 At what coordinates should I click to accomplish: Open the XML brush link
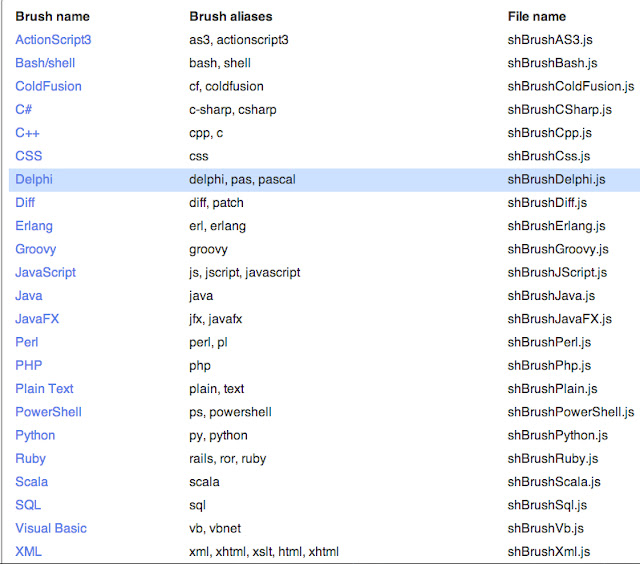[29, 552]
